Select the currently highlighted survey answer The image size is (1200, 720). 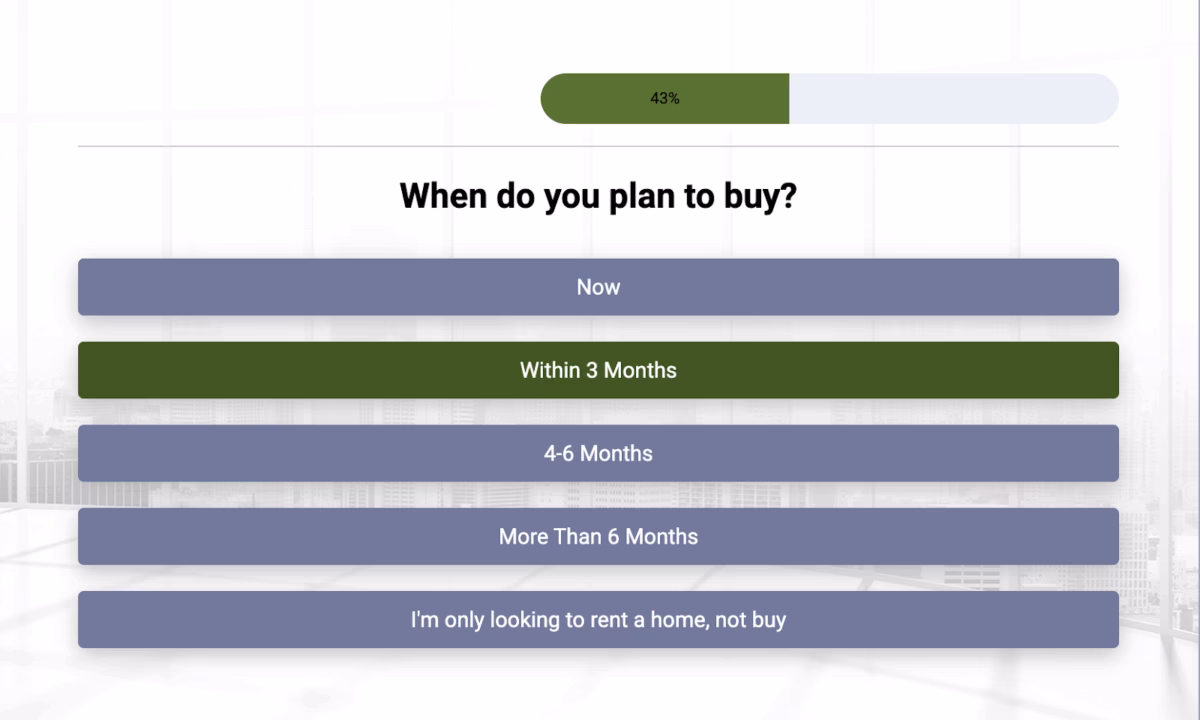[x=598, y=370]
